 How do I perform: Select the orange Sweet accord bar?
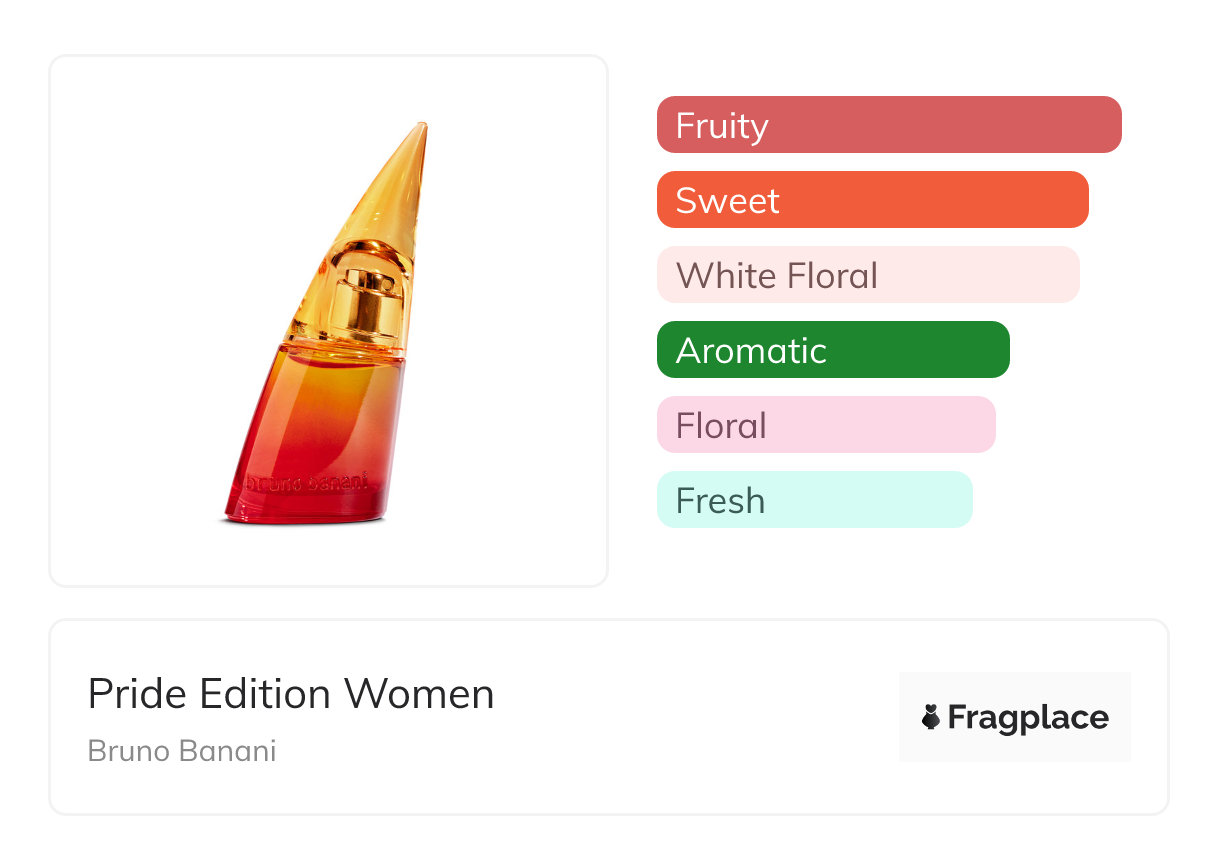[872, 200]
